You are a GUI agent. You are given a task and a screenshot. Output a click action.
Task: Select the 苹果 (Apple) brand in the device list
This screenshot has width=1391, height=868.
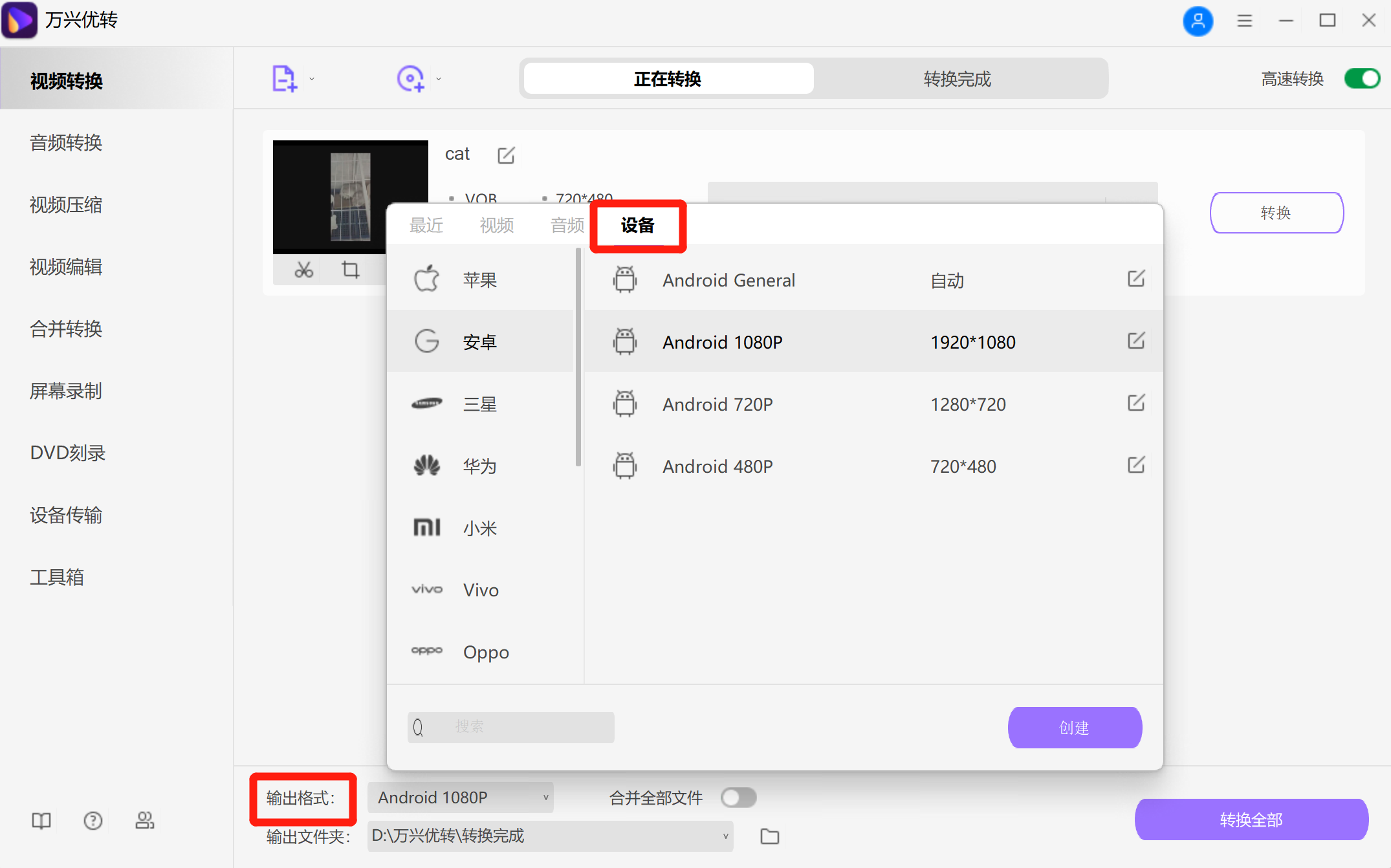(x=480, y=279)
